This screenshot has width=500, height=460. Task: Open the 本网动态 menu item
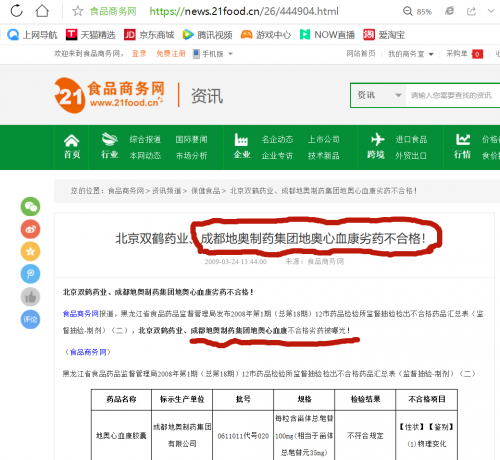pos(145,155)
